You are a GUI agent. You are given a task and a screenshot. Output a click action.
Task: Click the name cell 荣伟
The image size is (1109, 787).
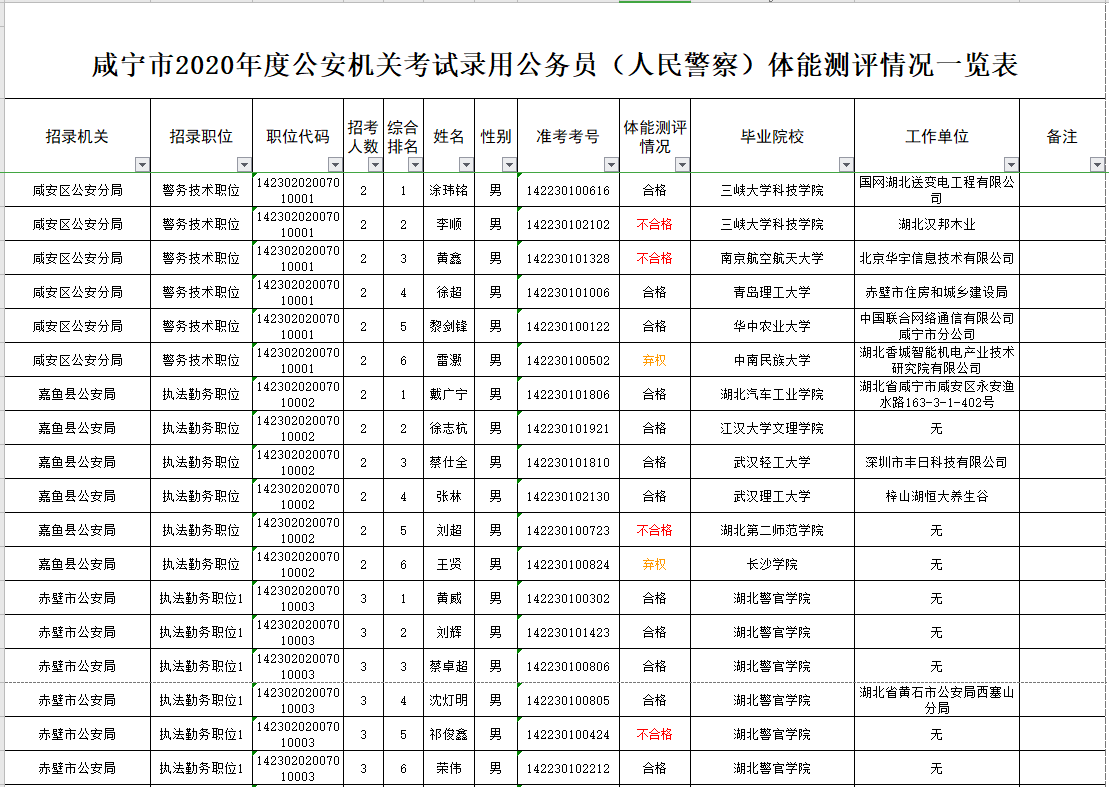pyautogui.click(x=449, y=767)
